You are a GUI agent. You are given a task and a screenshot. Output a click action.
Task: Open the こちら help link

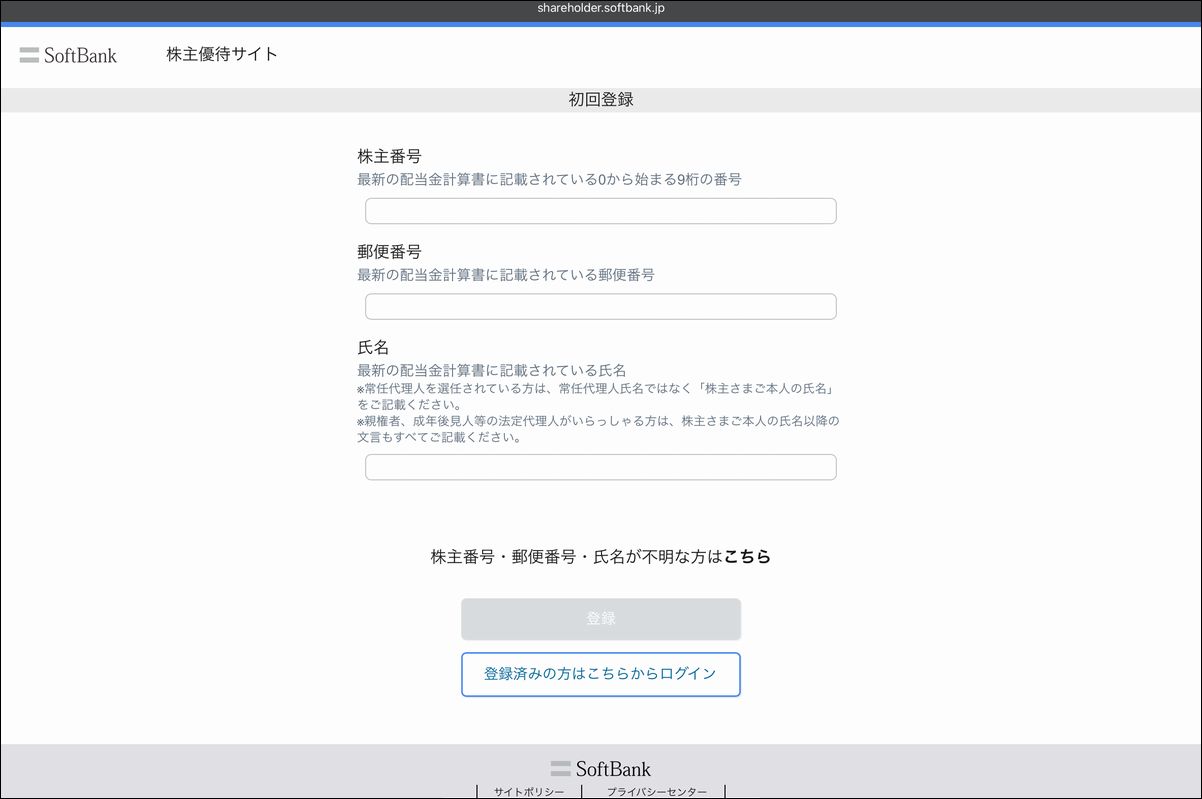[x=747, y=557]
